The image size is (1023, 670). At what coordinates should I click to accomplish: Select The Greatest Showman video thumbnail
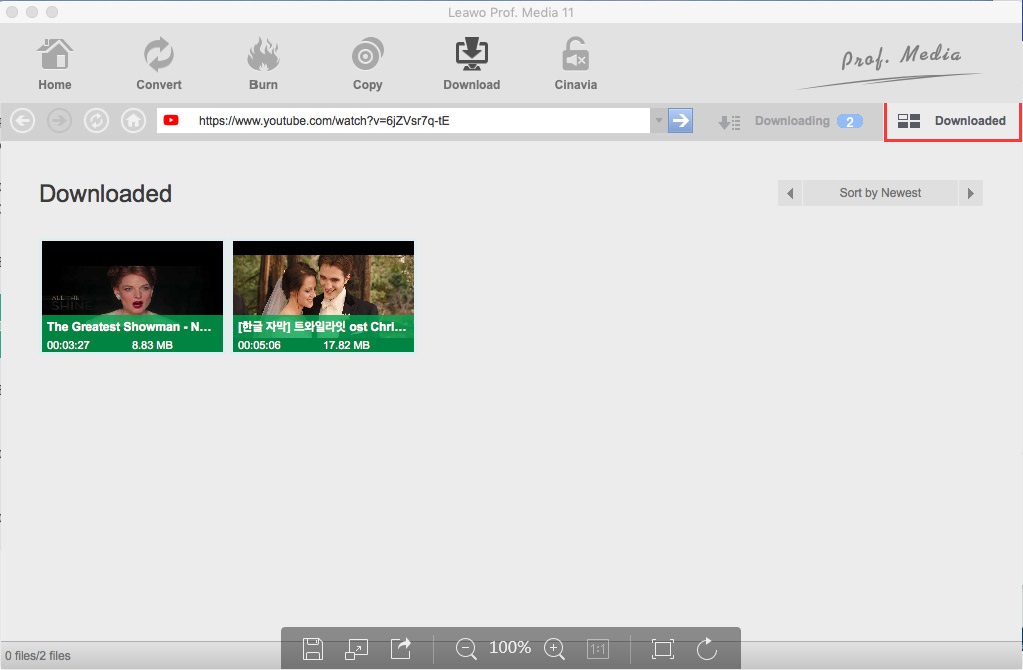132,296
